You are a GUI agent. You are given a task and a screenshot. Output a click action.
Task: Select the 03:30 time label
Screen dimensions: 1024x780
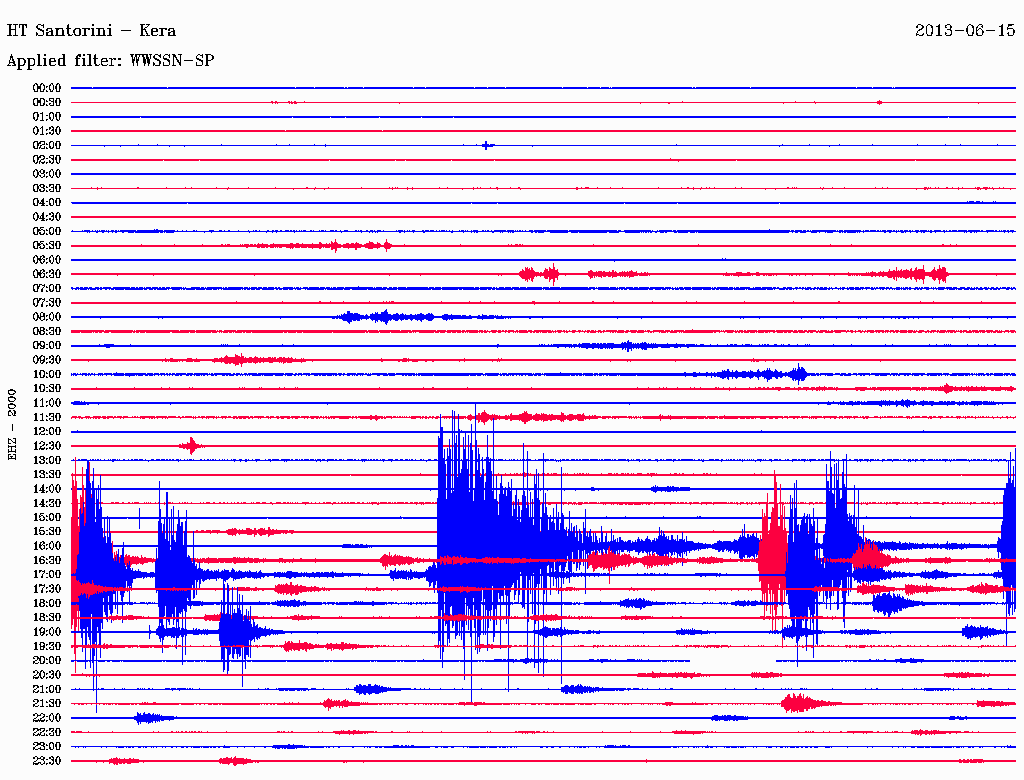pos(47,188)
